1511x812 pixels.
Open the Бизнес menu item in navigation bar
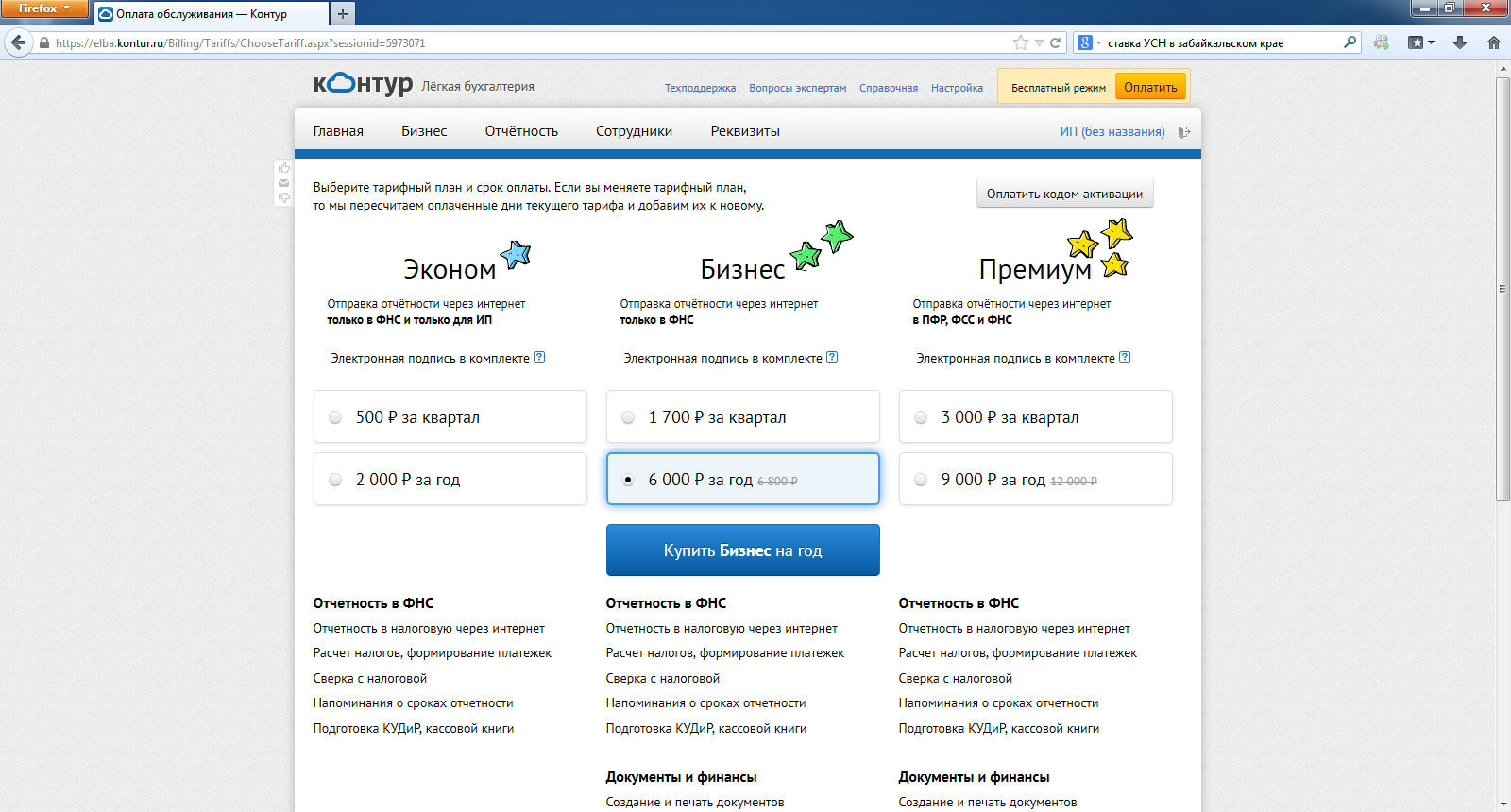[x=424, y=131]
